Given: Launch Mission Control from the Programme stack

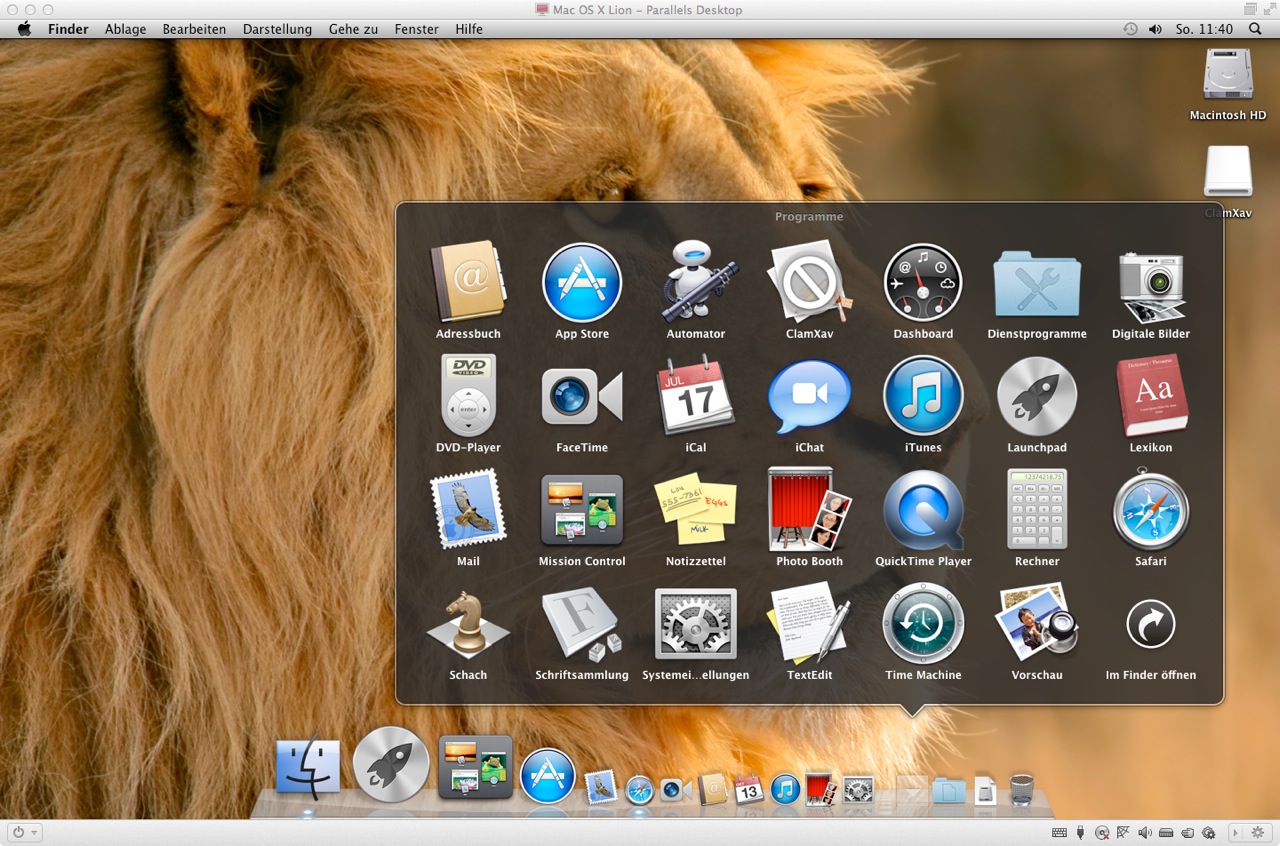Looking at the screenshot, I should (582, 510).
